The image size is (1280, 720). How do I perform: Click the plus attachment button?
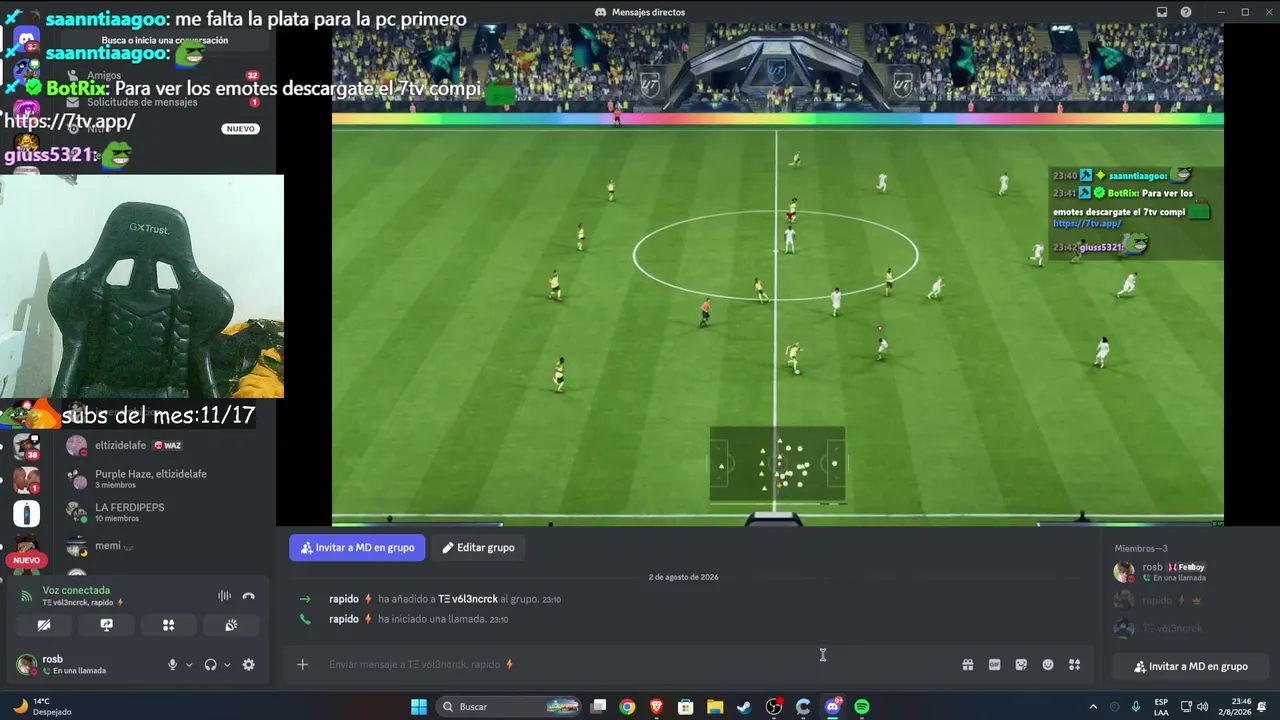[302, 664]
